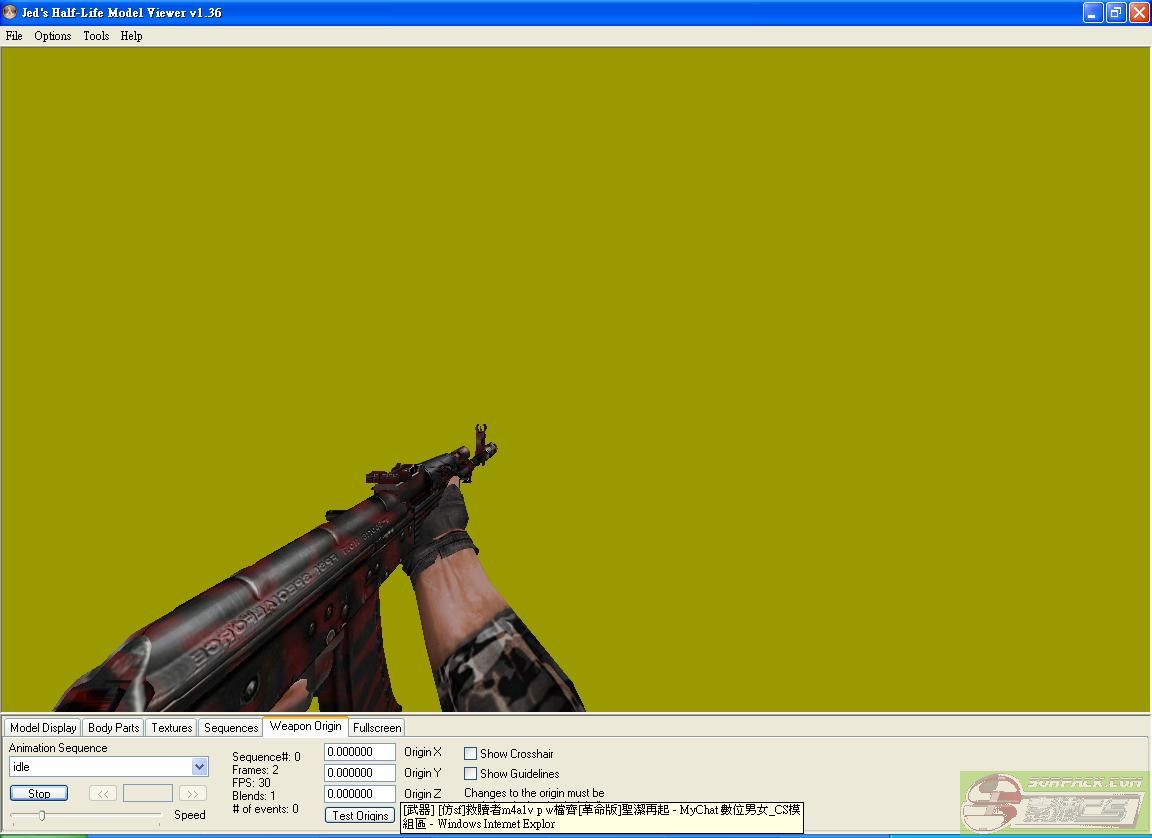Click the frame number field
This screenshot has height=838, width=1152.
pyautogui.click(x=148, y=793)
